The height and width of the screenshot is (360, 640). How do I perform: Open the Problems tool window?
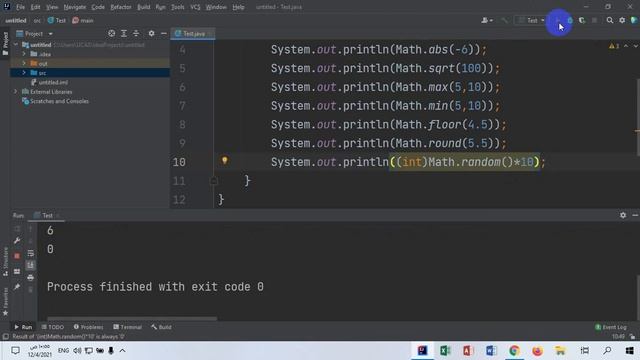point(89,327)
